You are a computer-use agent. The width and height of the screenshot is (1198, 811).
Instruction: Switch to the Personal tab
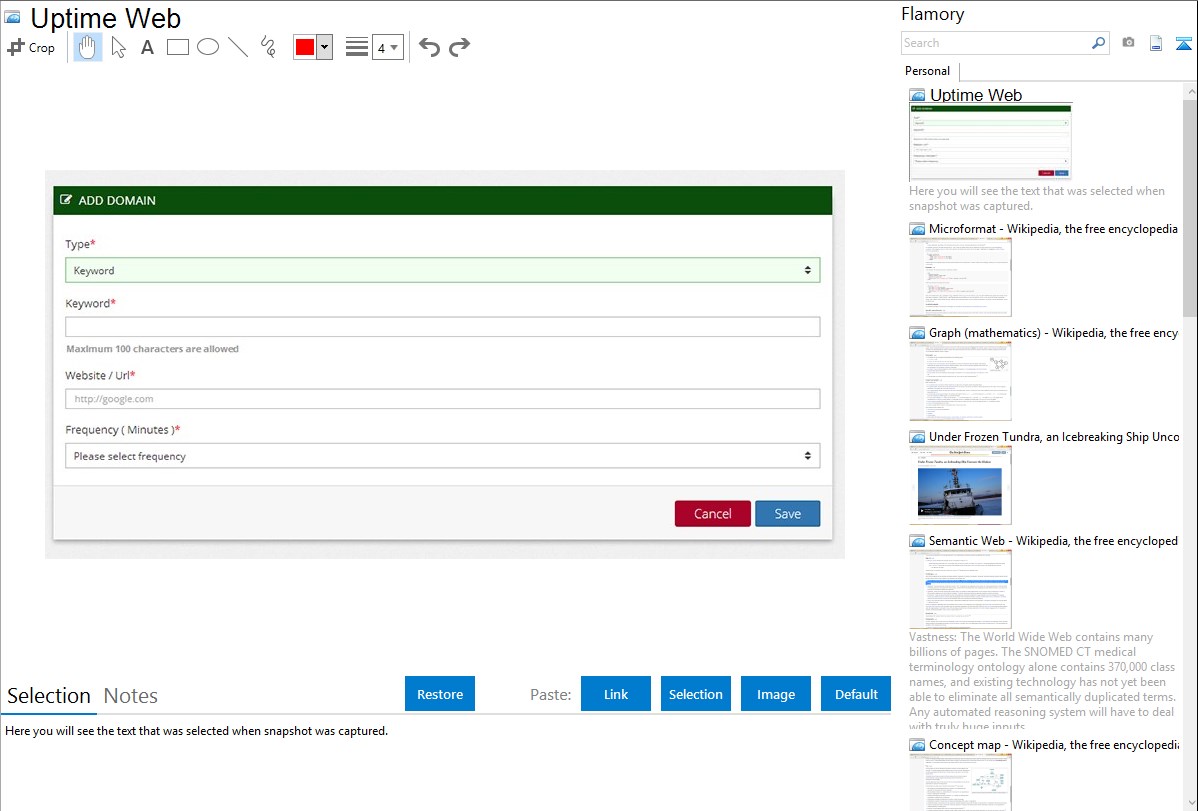point(928,71)
